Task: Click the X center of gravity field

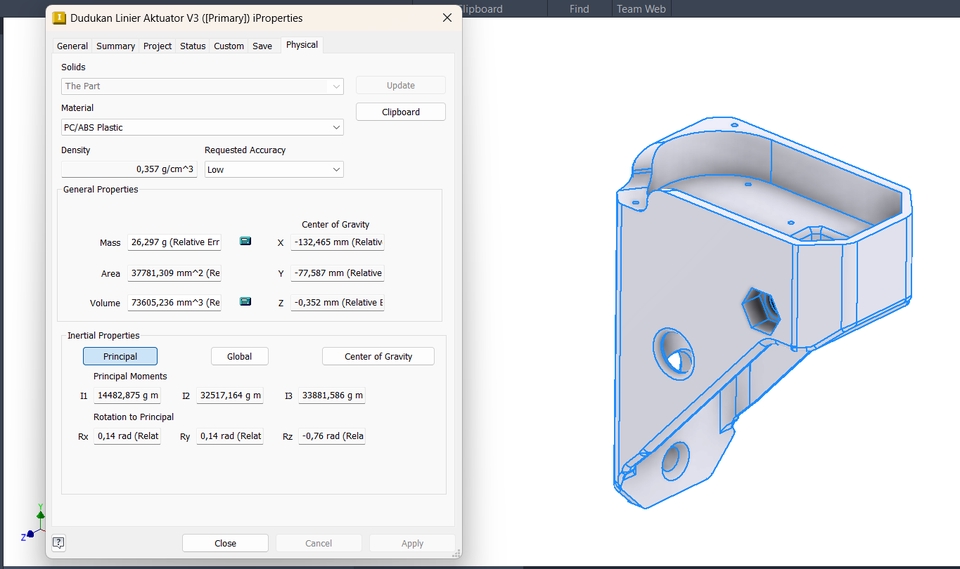Action: (337, 242)
